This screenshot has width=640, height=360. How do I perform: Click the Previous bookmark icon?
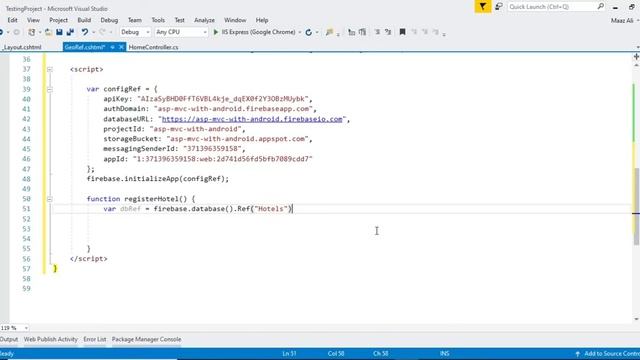414,32
